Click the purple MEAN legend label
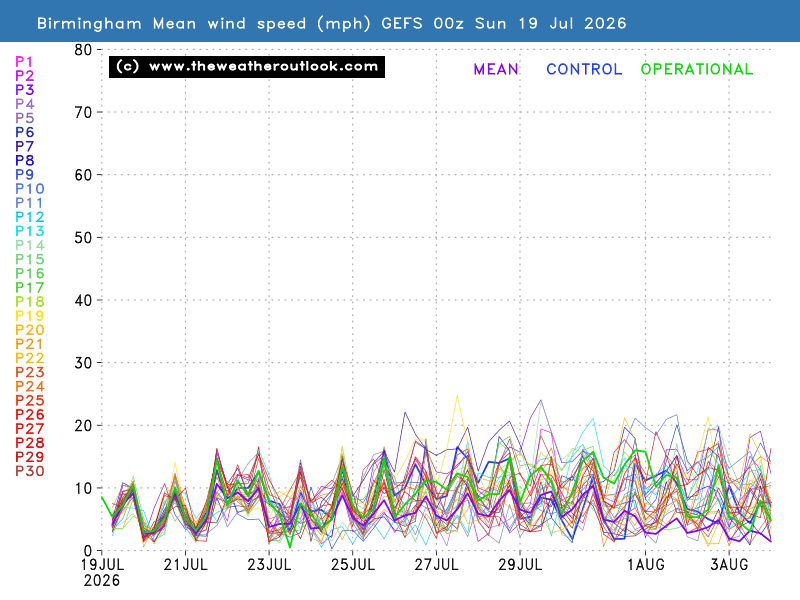800x600 pixels. (496, 69)
